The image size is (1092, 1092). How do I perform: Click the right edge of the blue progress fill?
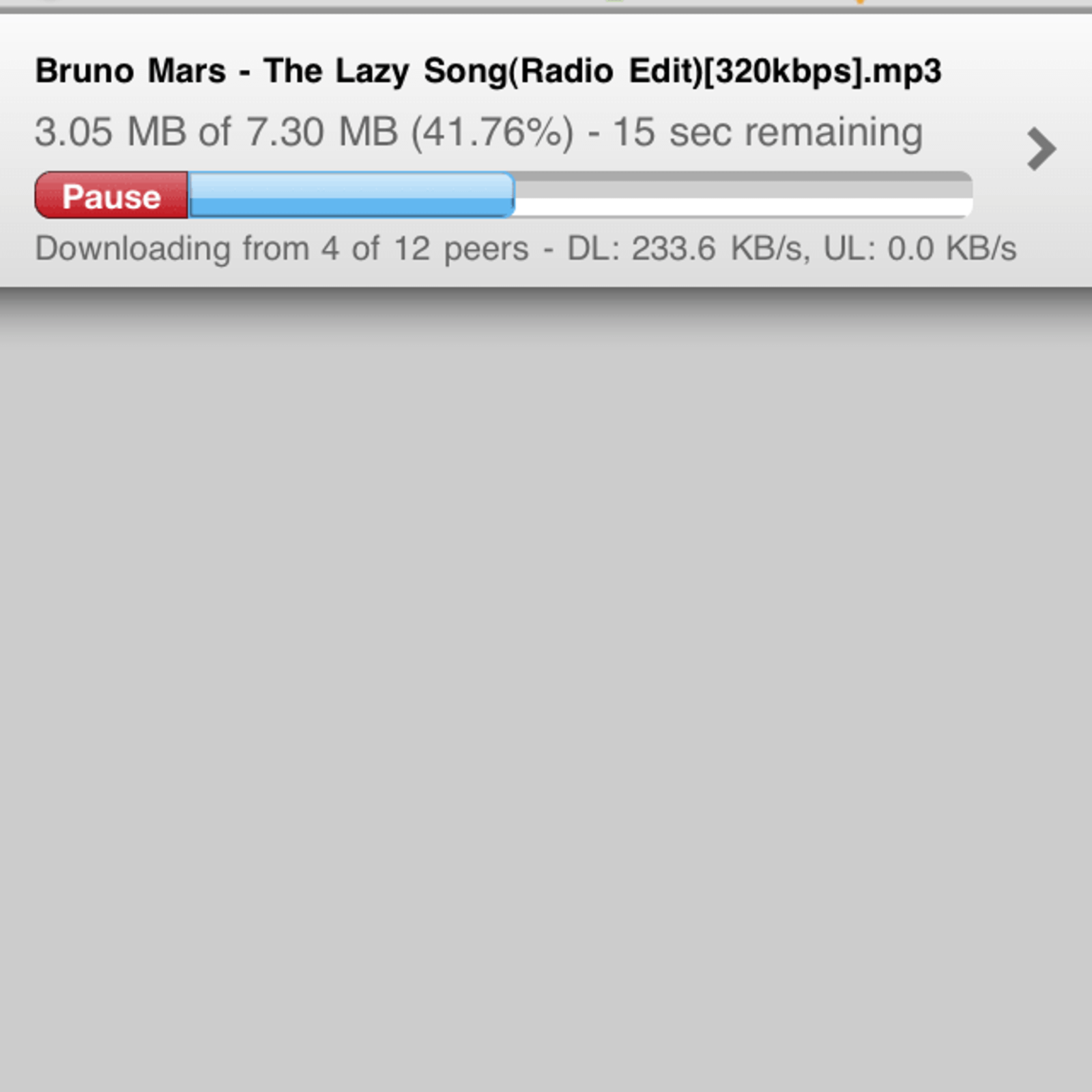pos(510,195)
